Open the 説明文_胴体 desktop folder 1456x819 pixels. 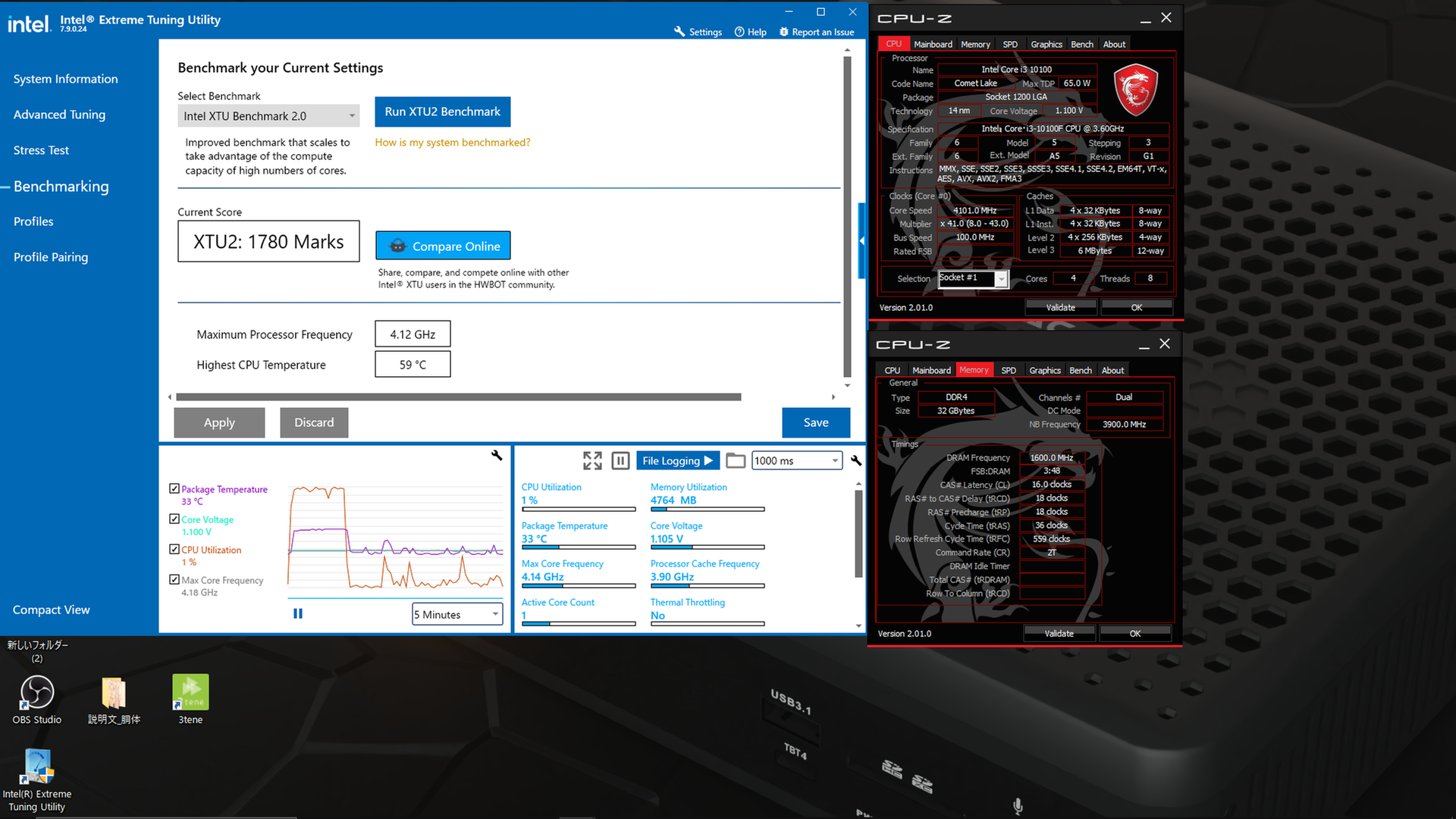click(114, 699)
